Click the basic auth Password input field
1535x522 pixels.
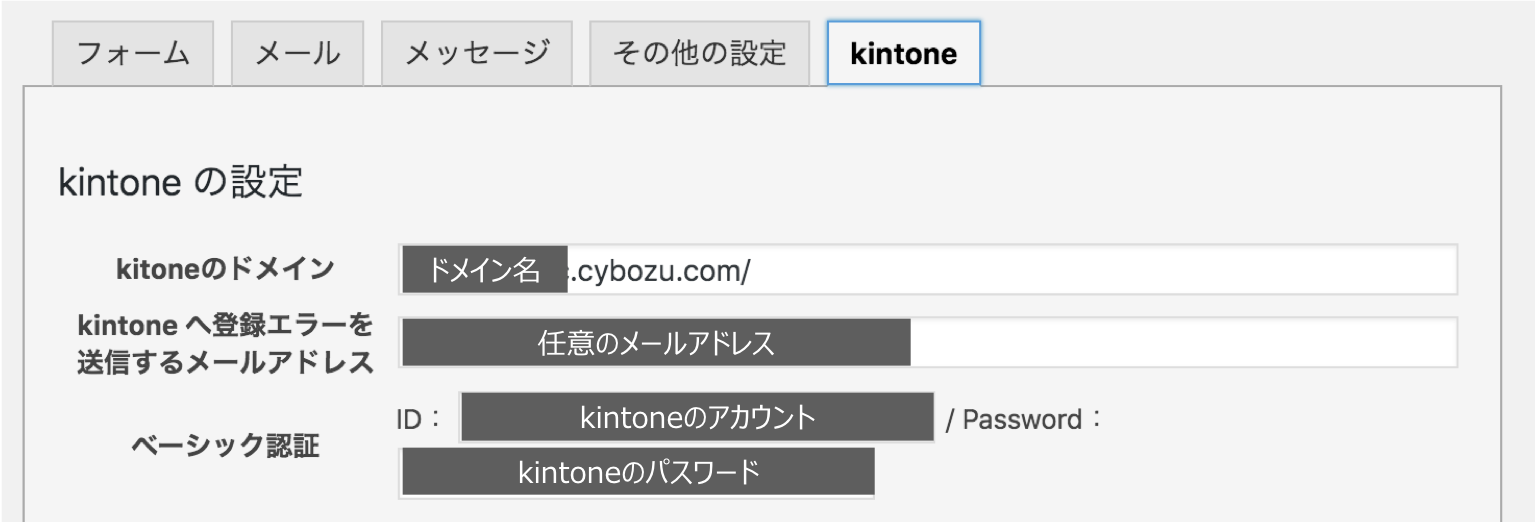[637, 472]
